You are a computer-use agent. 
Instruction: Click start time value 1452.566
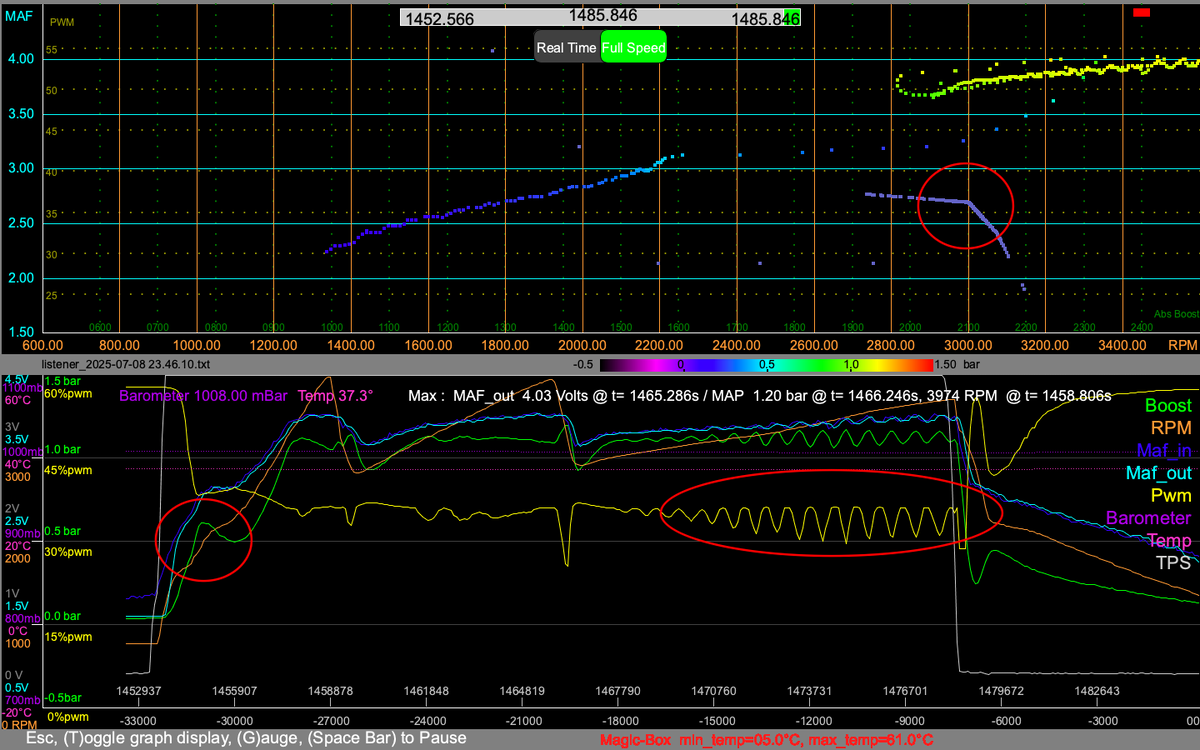click(x=439, y=19)
